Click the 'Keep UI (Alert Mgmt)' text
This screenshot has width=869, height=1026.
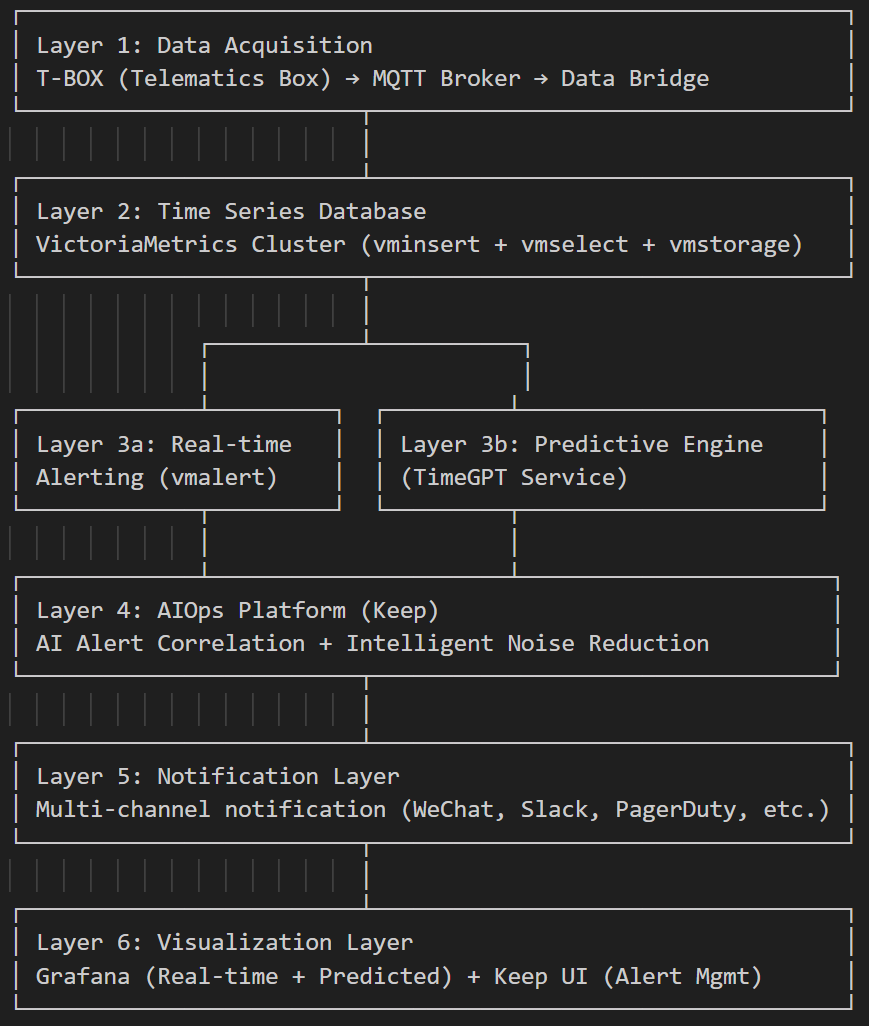pyautogui.click(x=628, y=975)
